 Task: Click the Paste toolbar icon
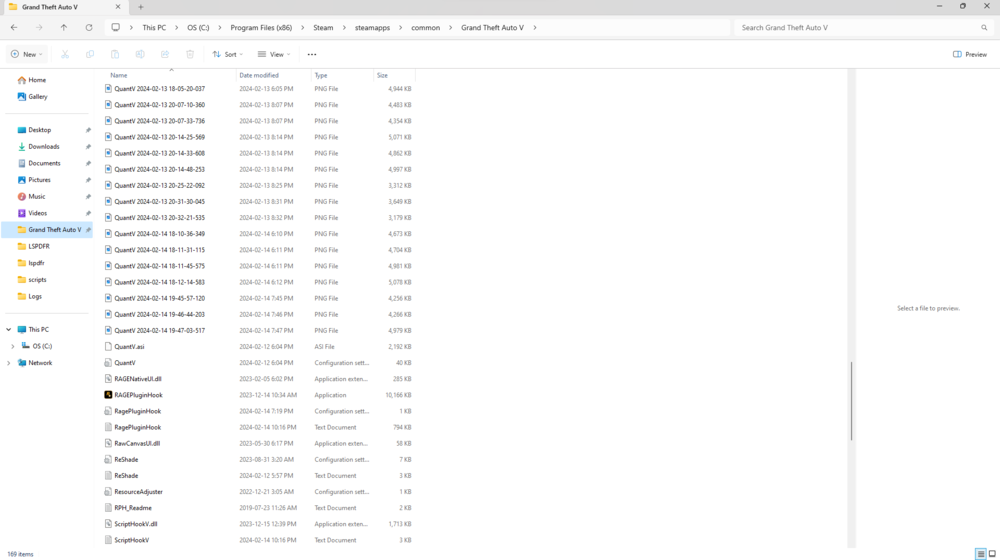click(x=115, y=54)
